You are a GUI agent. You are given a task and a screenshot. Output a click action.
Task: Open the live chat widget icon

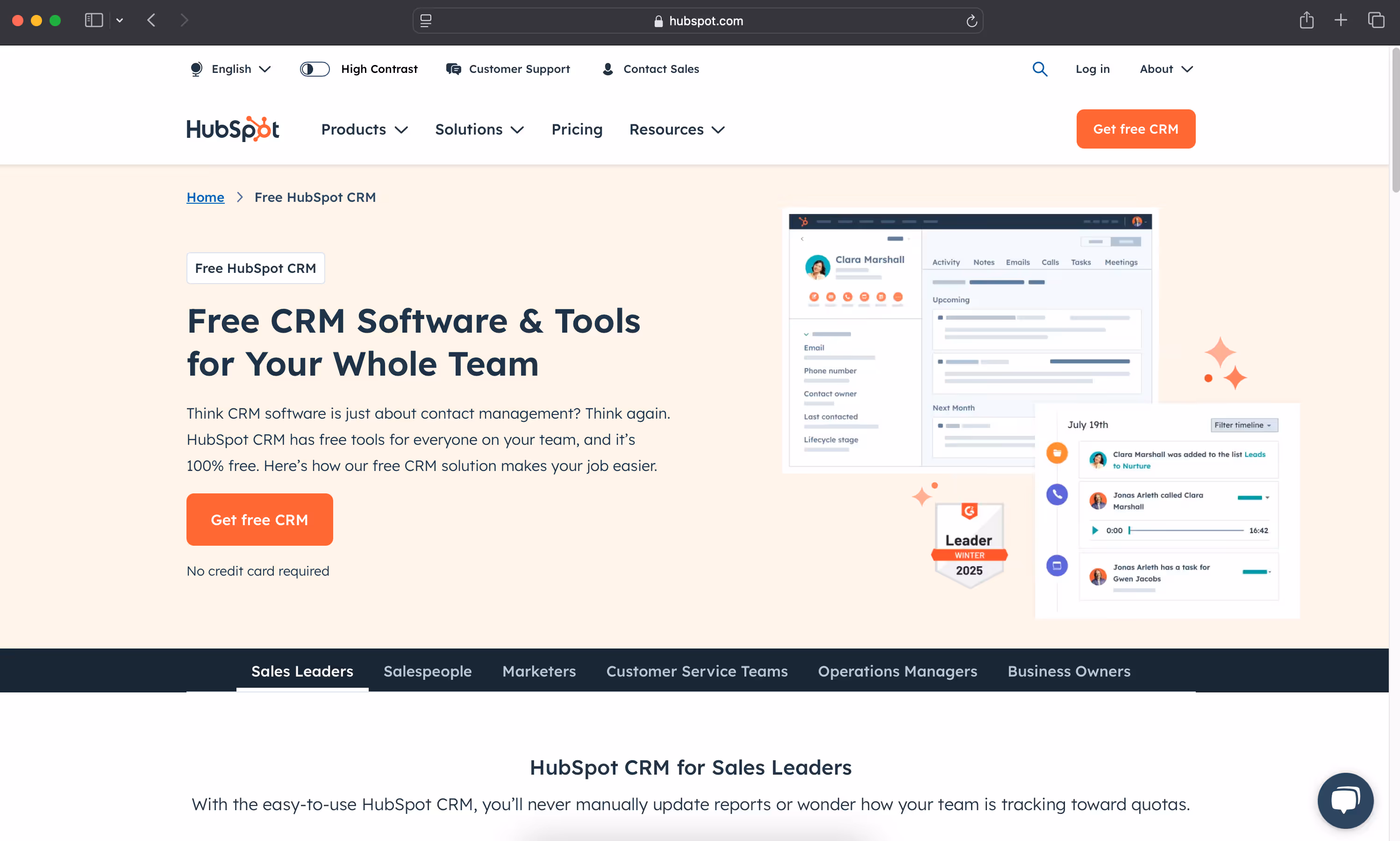[x=1345, y=800]
